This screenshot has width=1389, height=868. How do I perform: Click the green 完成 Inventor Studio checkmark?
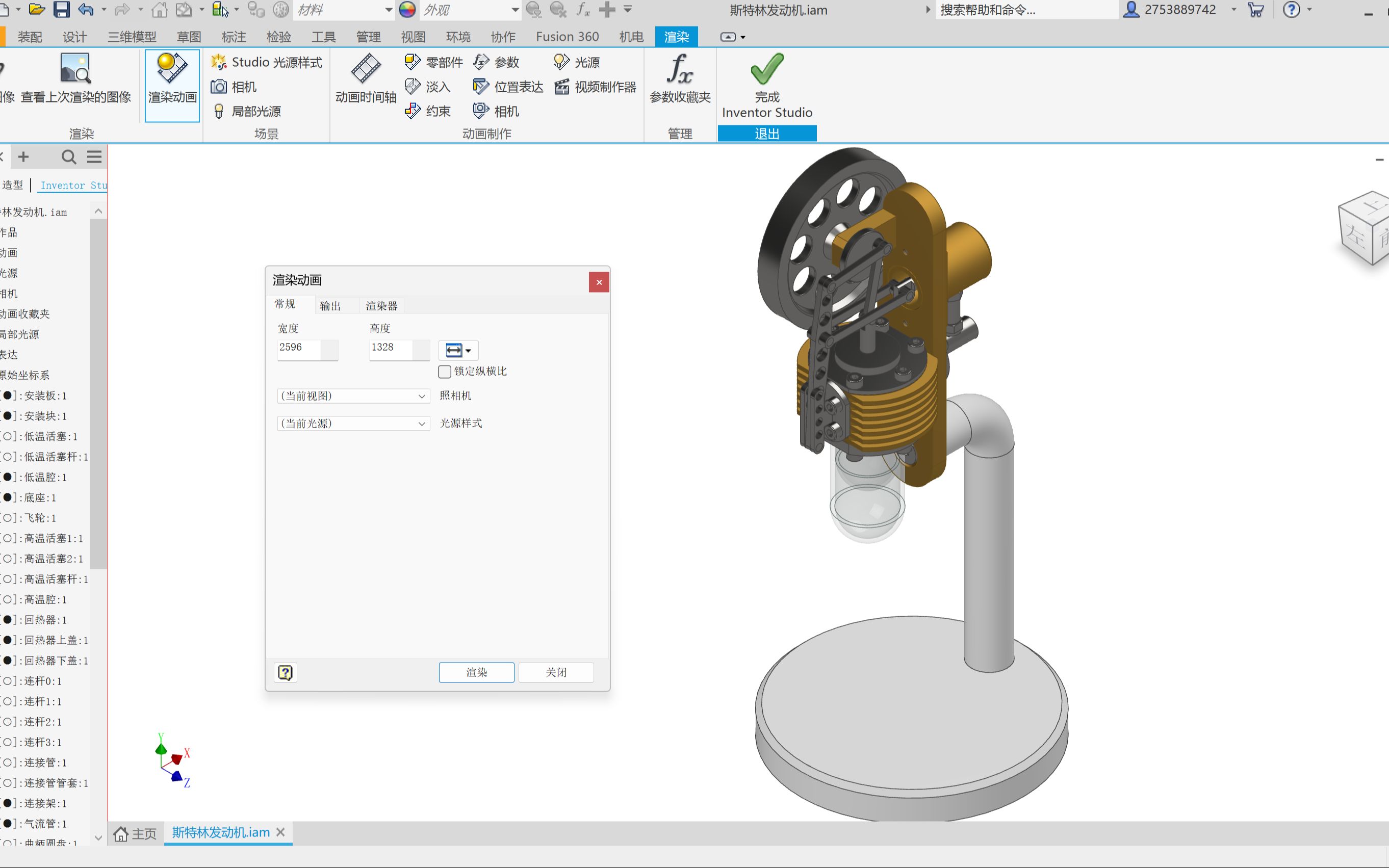click(766, 69)
